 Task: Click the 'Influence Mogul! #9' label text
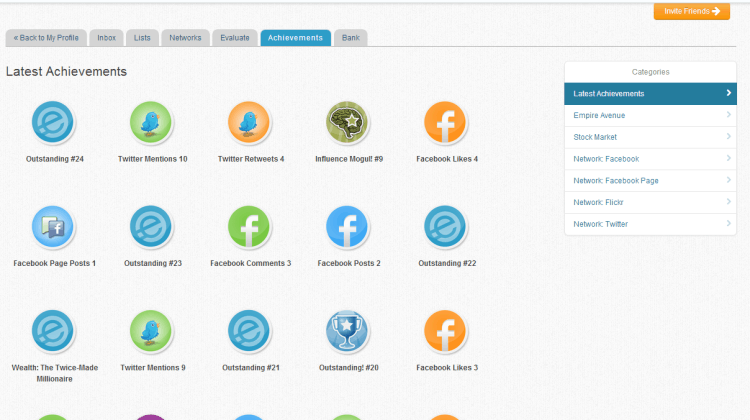(x=349, y=159)
